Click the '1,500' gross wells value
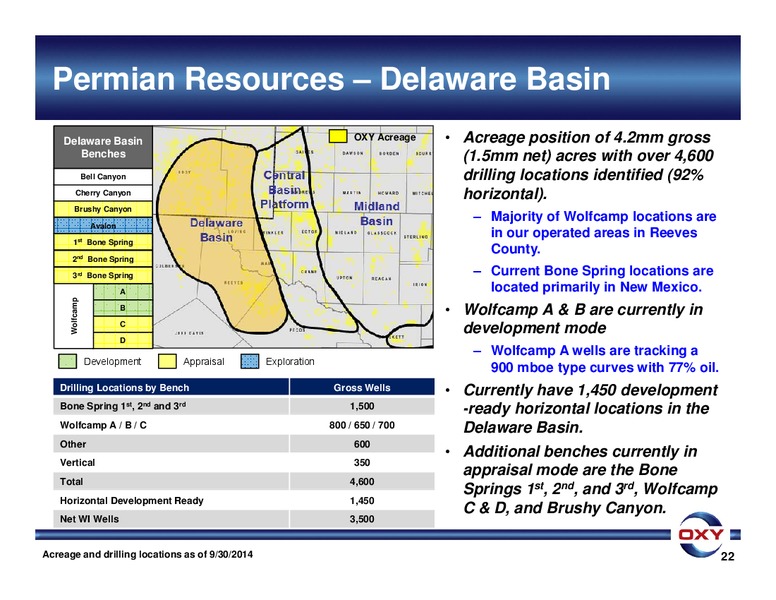The image size is (776, 600). [x=362, y=406]
